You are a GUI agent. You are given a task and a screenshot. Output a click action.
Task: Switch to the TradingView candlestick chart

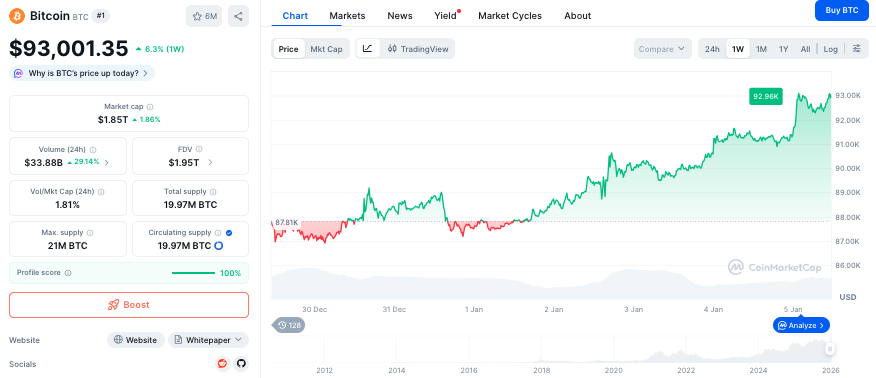click(418, 49)
